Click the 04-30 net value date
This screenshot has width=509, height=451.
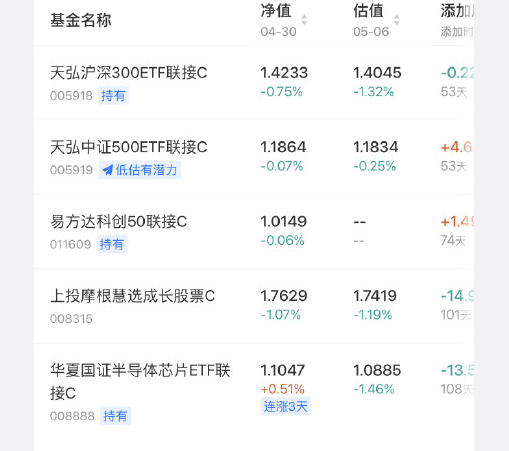tap(278, 32)
